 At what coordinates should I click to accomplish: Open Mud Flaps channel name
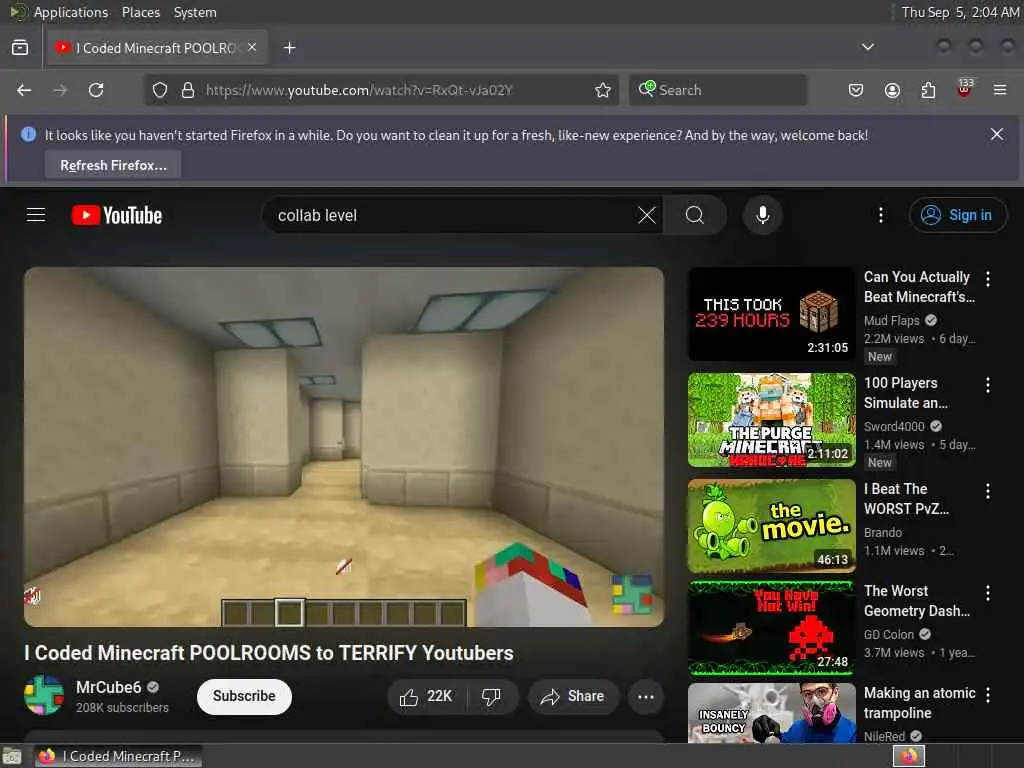891,321
